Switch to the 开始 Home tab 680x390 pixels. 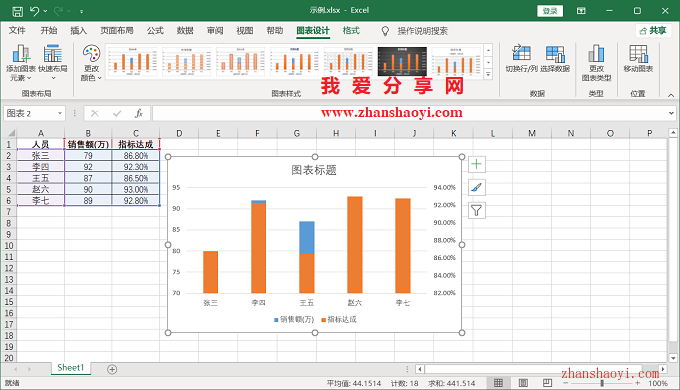coord(49,30)
